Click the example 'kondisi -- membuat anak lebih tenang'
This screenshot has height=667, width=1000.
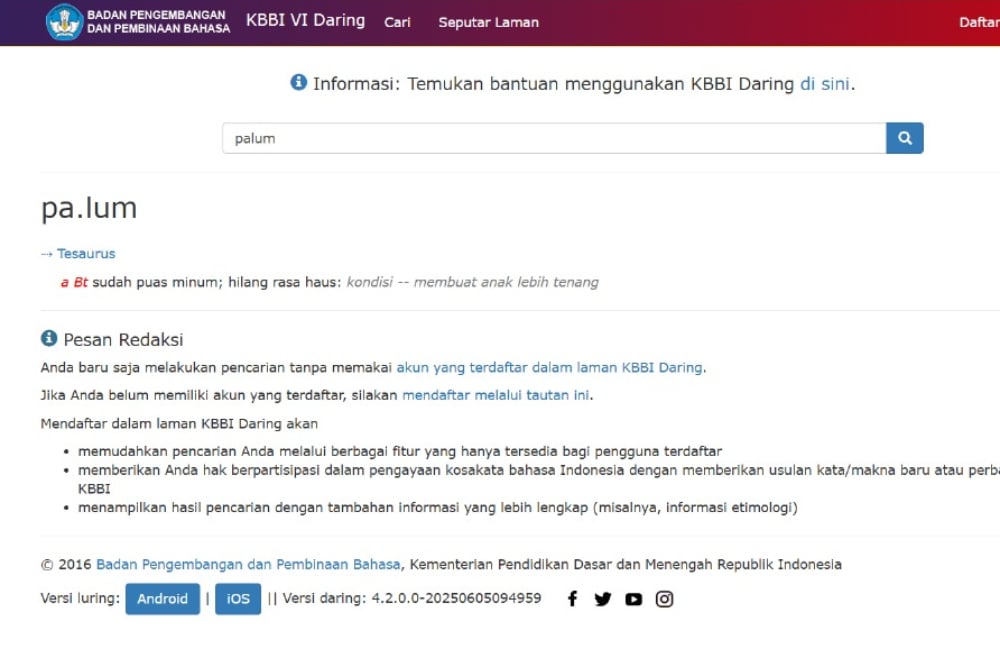[473, 282]
